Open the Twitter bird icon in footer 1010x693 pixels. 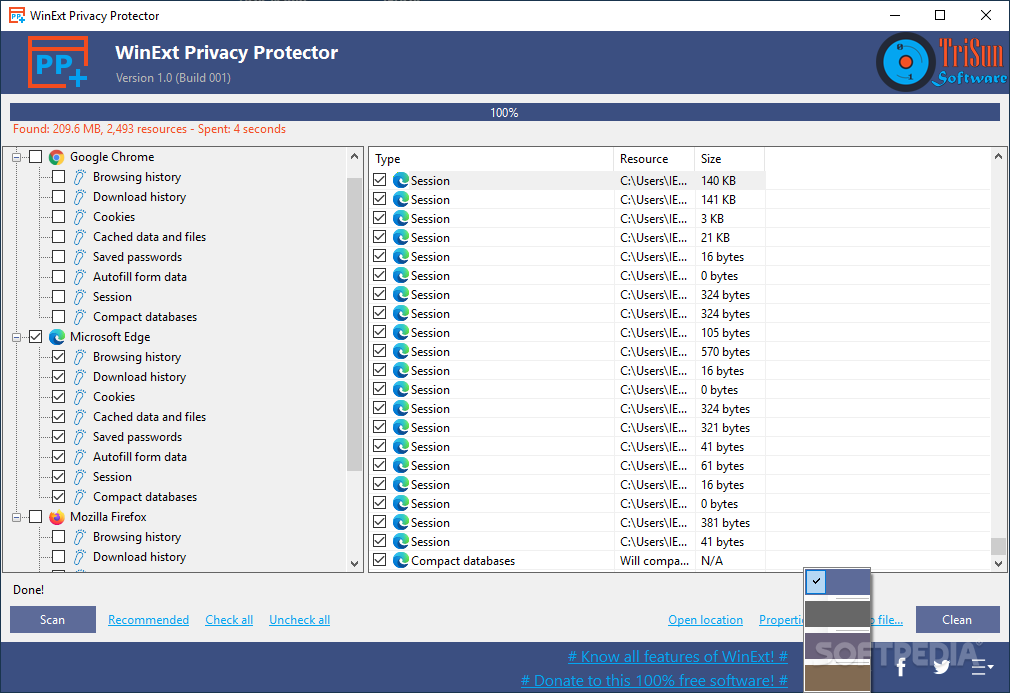pyautogui.click(x=941, y=667)
